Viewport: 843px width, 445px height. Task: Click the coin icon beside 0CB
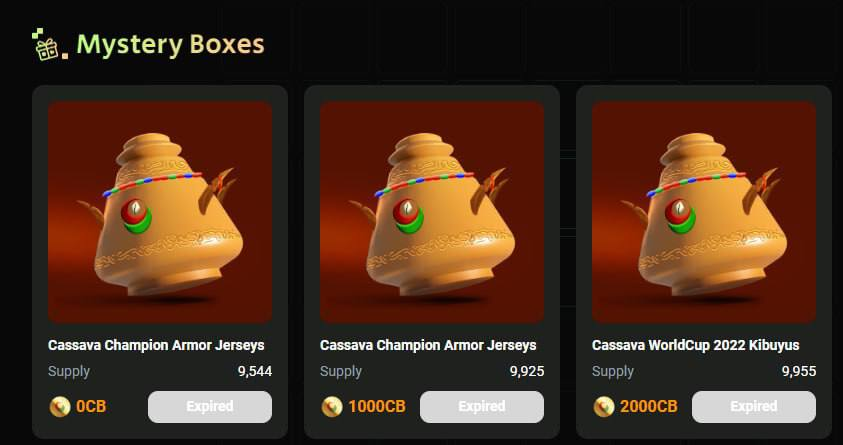coord(60,407)
